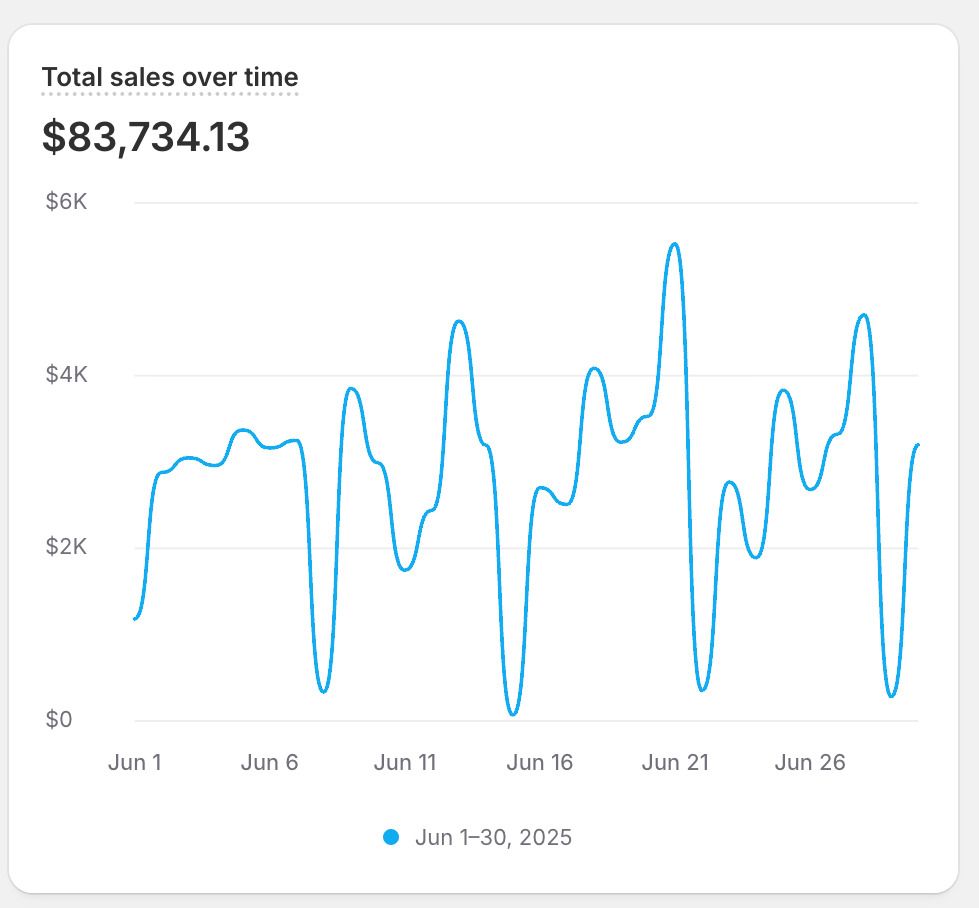Click the Jun 21 x-axis label
The height and width of the screenshot is (908, 979).
click(x=676, y=762)
